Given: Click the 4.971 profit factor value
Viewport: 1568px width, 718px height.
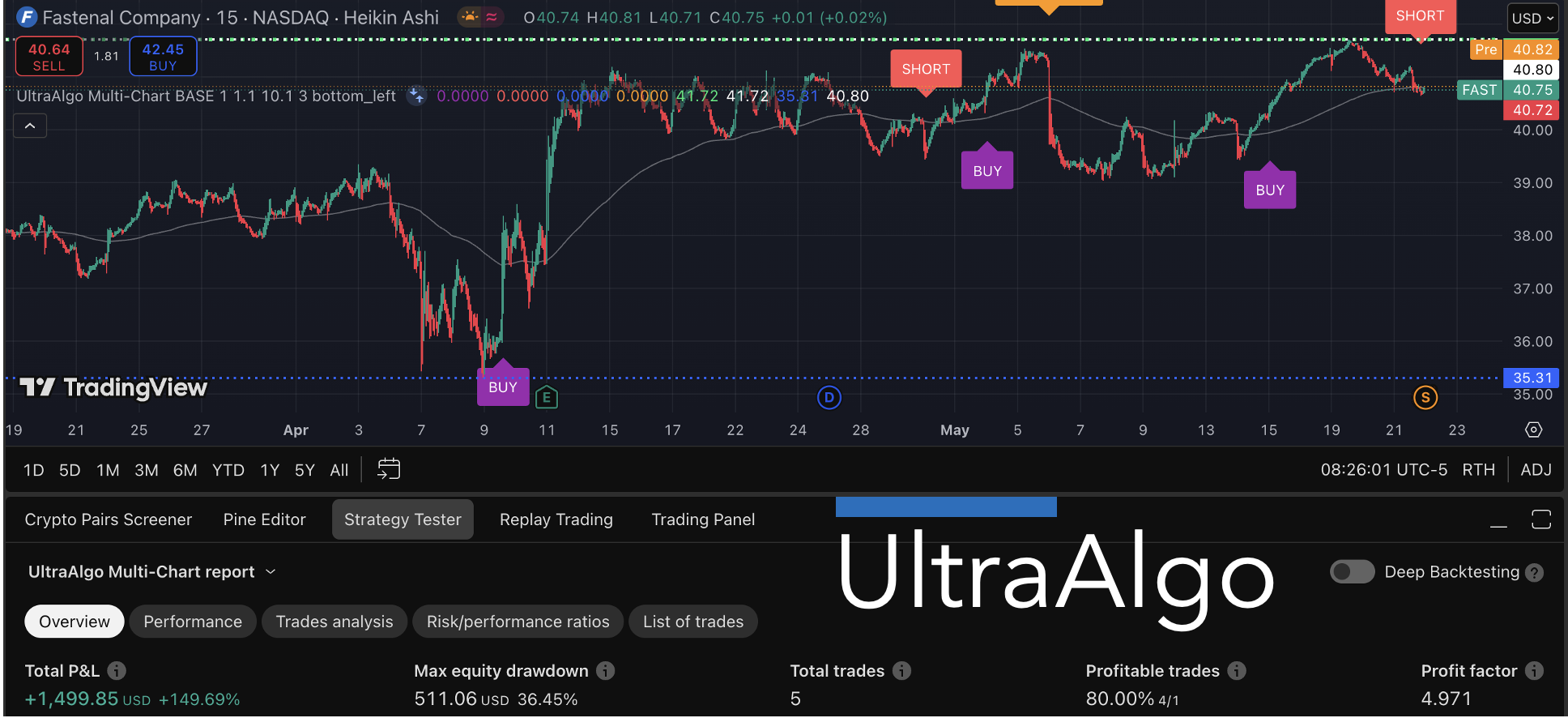Looking at the screenshot, I should (x=1446, y=699).
